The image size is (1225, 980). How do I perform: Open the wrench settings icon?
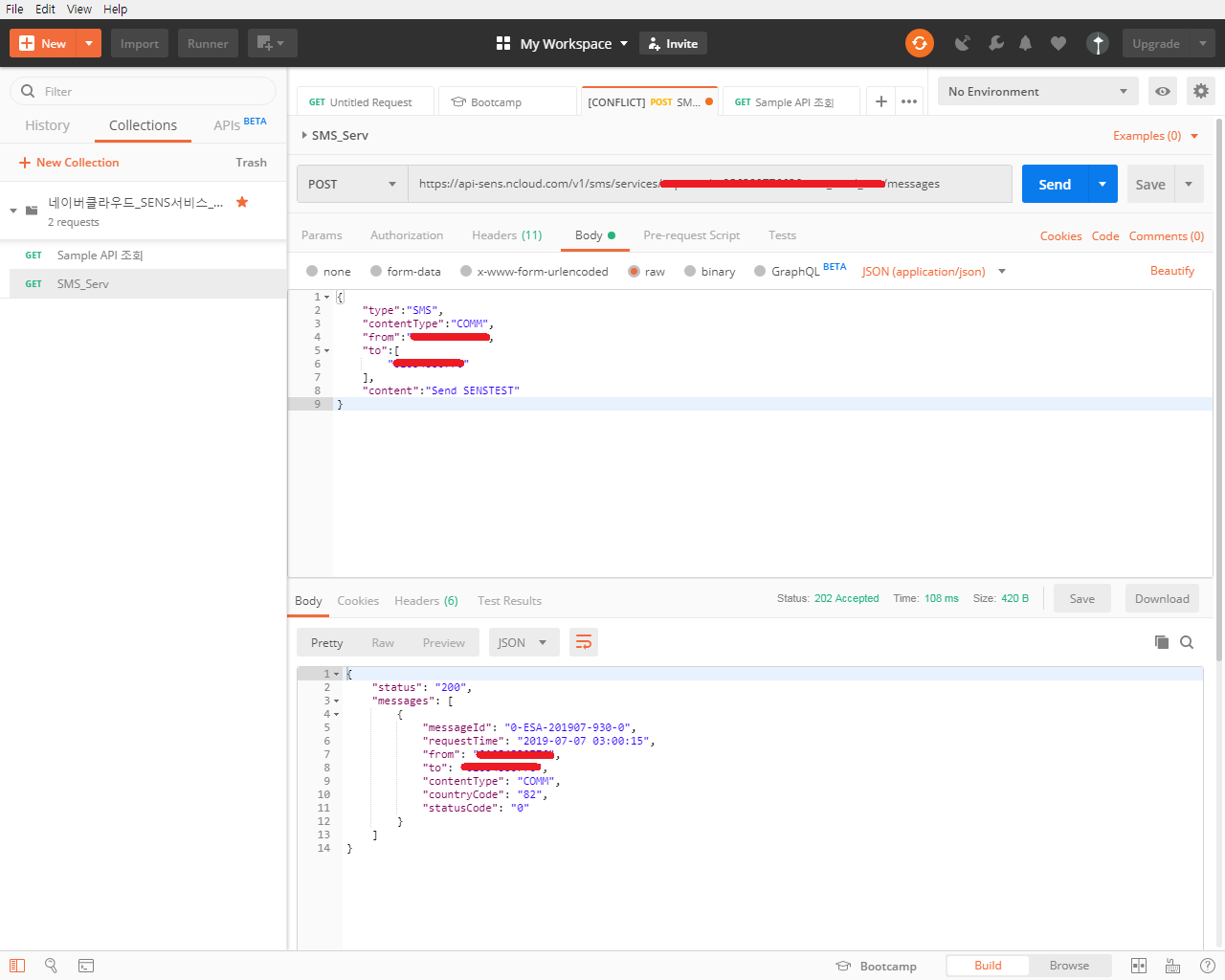pyautogui.click(x=996, y=43)
